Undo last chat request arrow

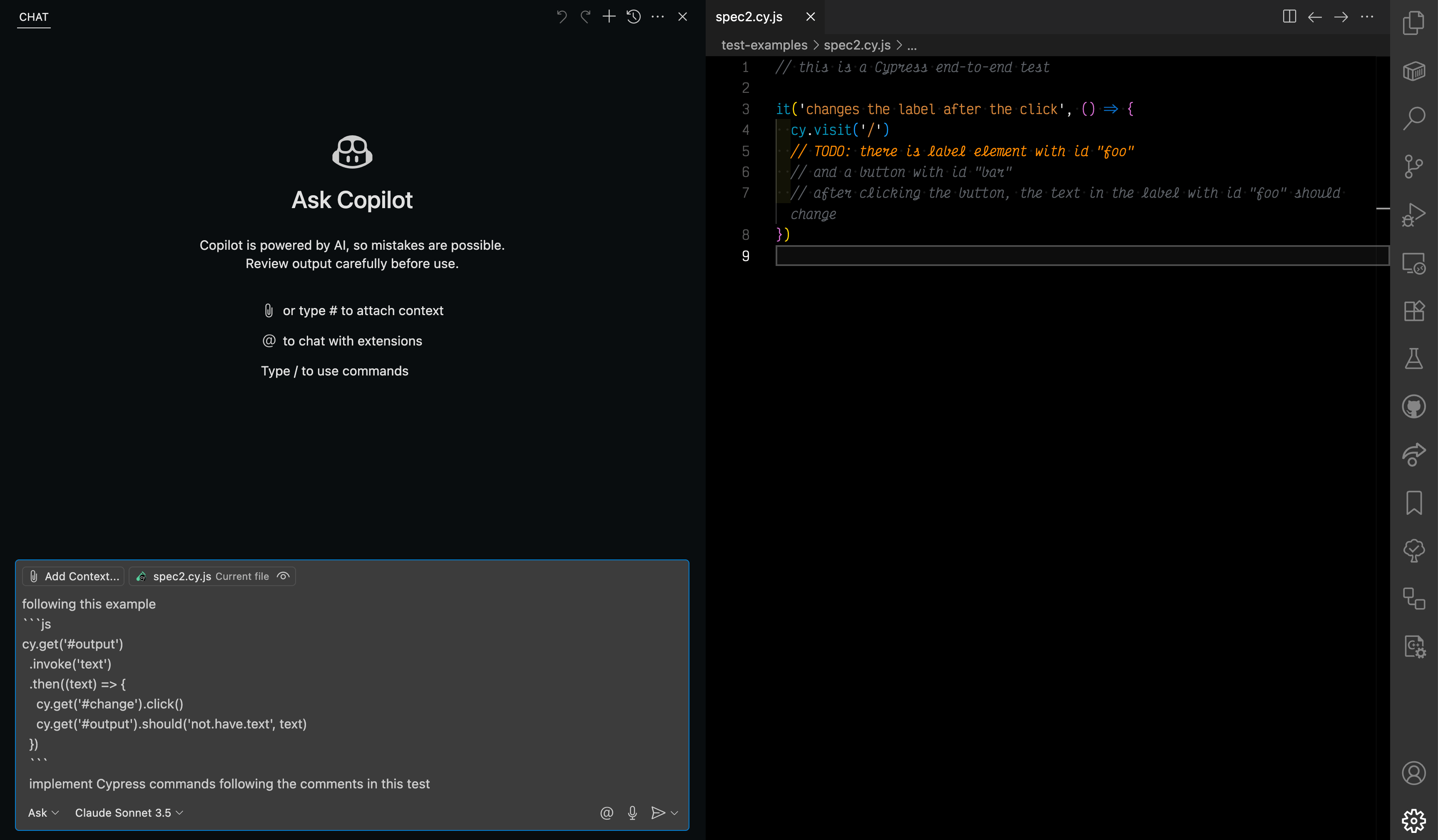(x=562, y=17)
